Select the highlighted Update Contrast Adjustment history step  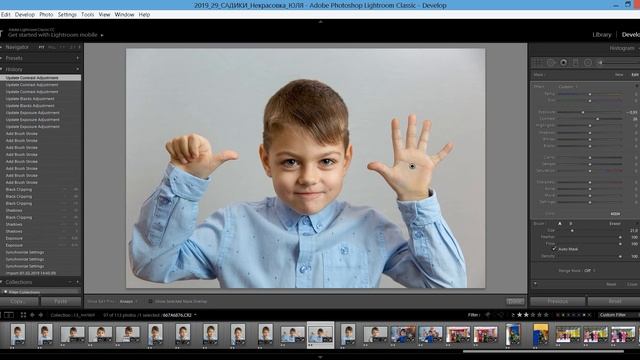click(x=41, y=78)
